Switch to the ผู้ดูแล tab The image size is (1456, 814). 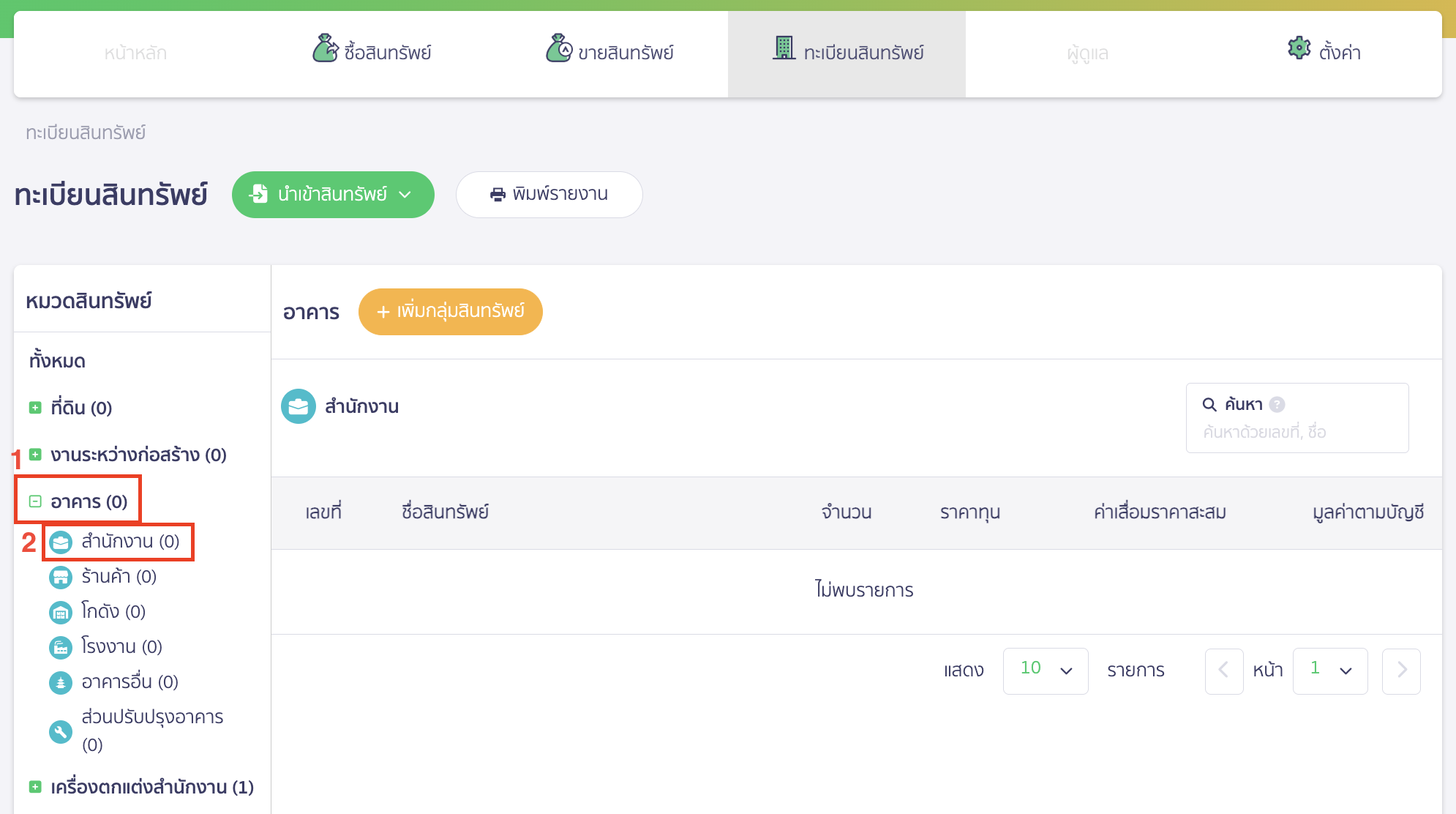coord(1087,53)
